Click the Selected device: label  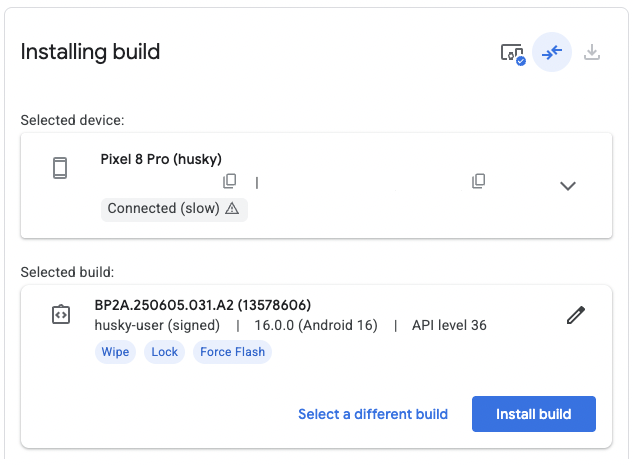73,120
